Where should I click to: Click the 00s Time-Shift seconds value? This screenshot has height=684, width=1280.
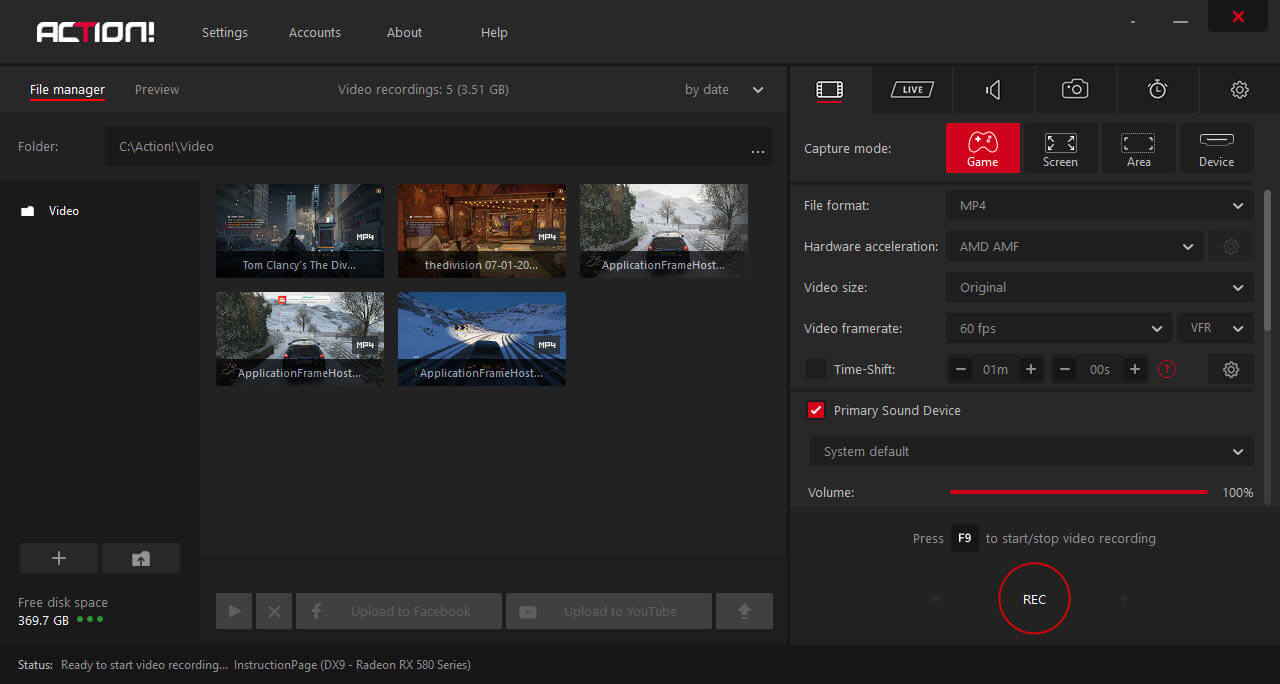coord(1100,370)
